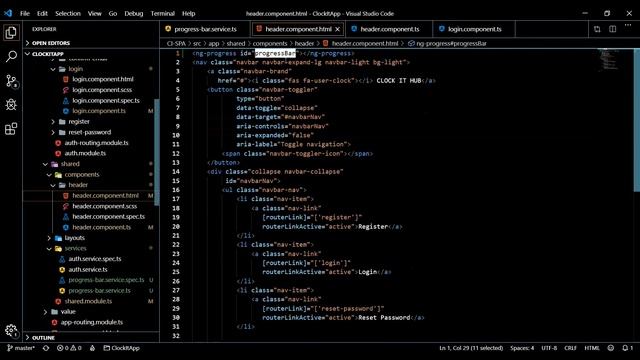Click the ClockItApp folder status item
This screenshot has height=360, width=640.
tap(121, 348)
